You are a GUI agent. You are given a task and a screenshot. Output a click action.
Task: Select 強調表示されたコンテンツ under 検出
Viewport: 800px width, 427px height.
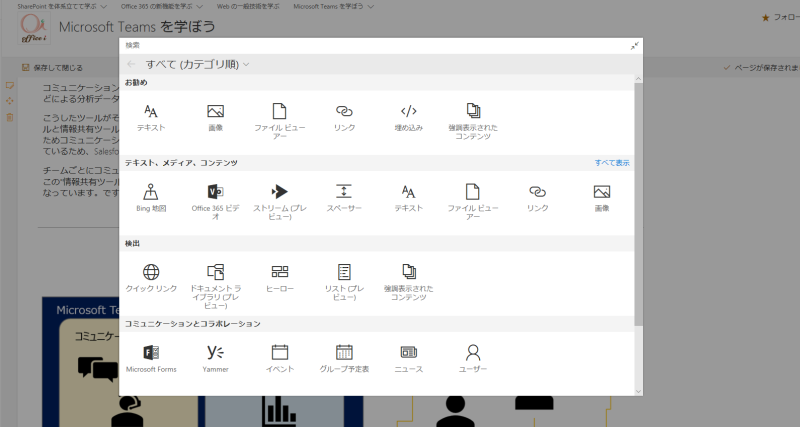pyautogui.click(x=409, y=282)
